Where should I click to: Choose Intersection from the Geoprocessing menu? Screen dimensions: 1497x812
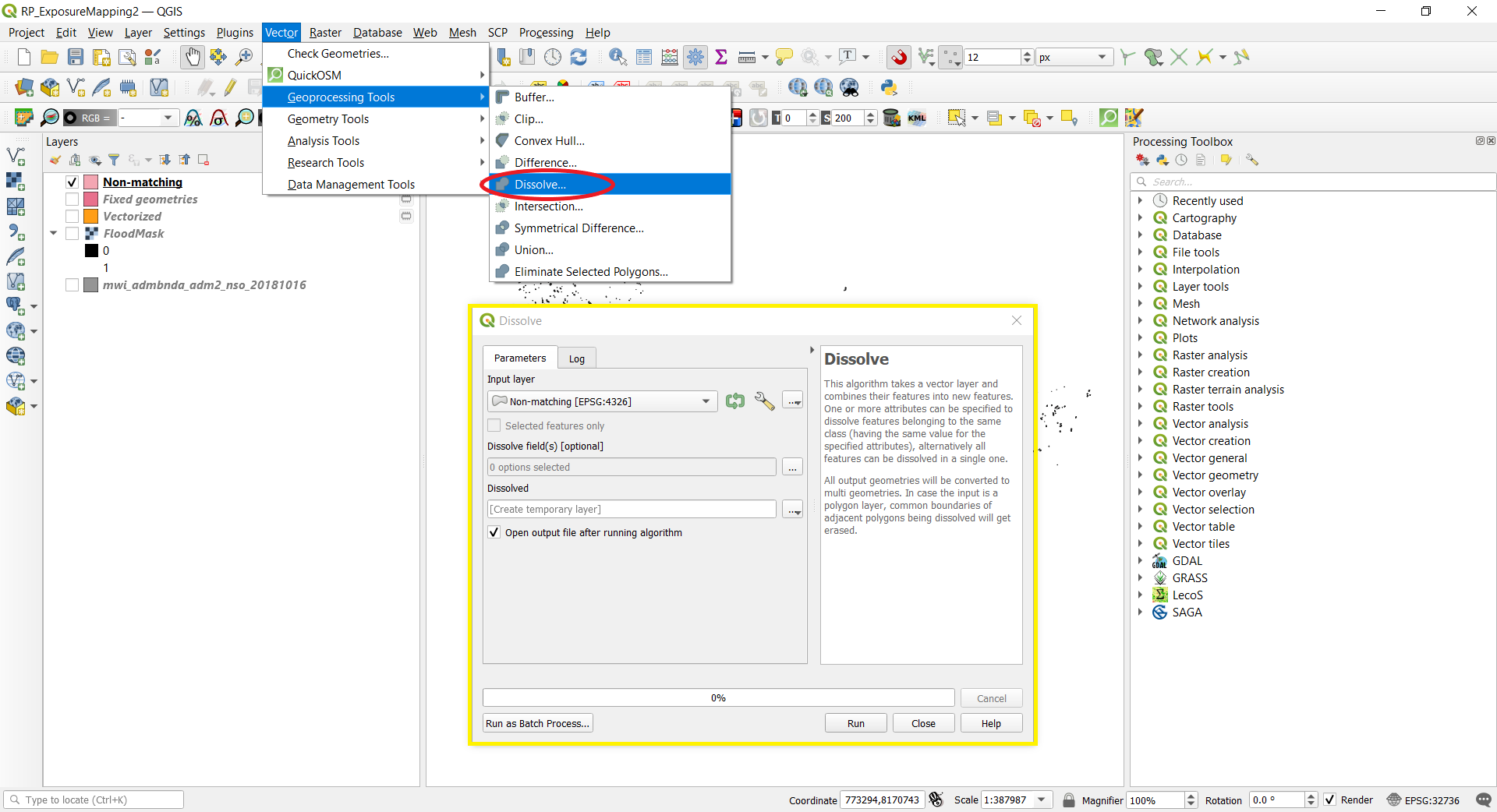click(x=547, y=206)
